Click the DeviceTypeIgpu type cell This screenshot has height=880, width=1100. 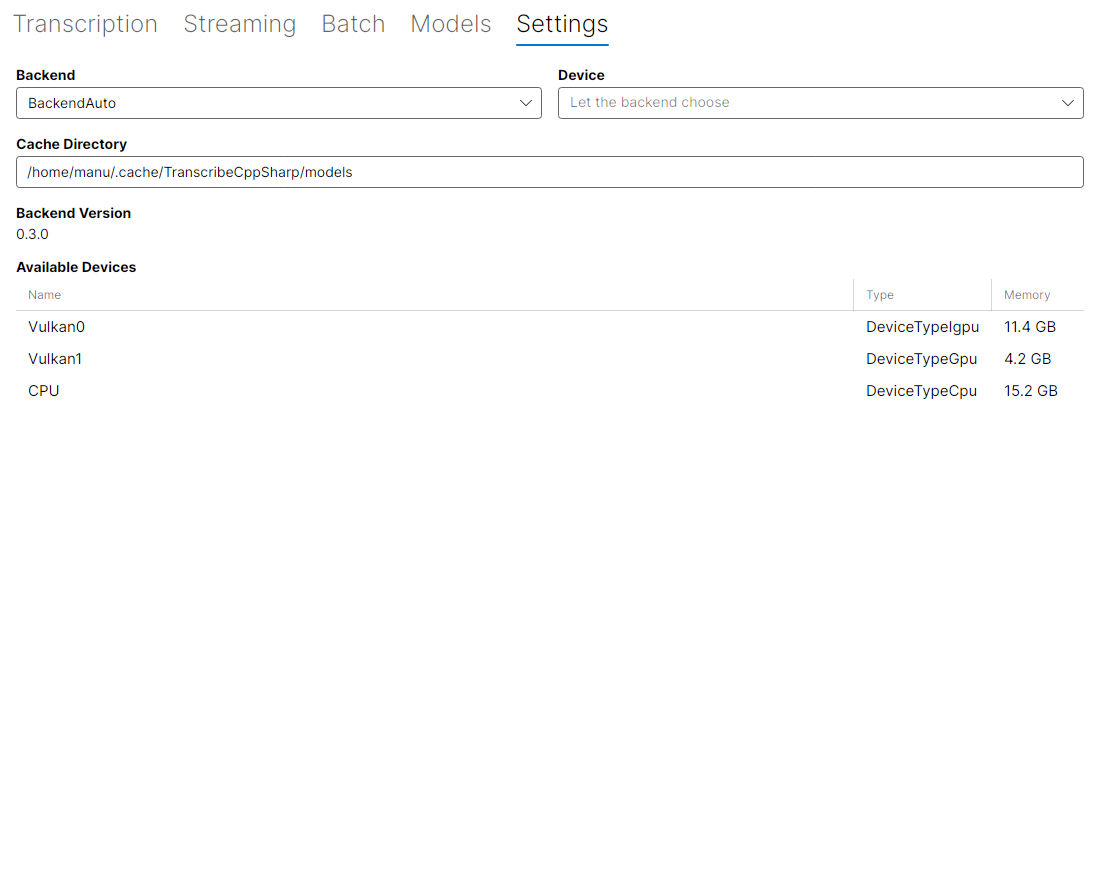coord(923,327)
